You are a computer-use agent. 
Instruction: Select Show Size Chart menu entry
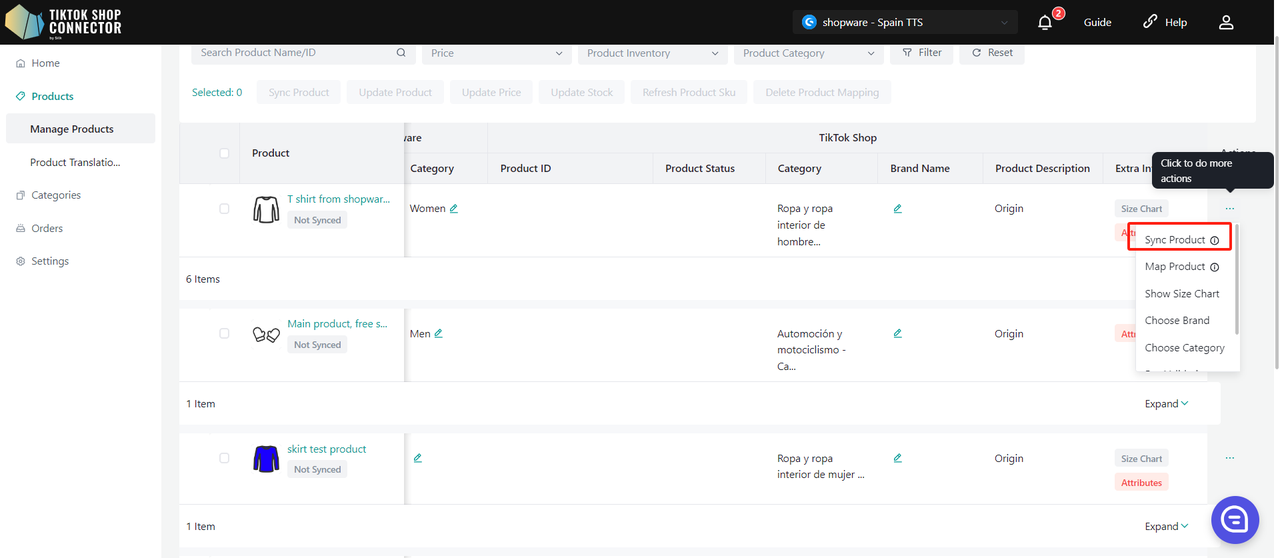(1181, 294)
